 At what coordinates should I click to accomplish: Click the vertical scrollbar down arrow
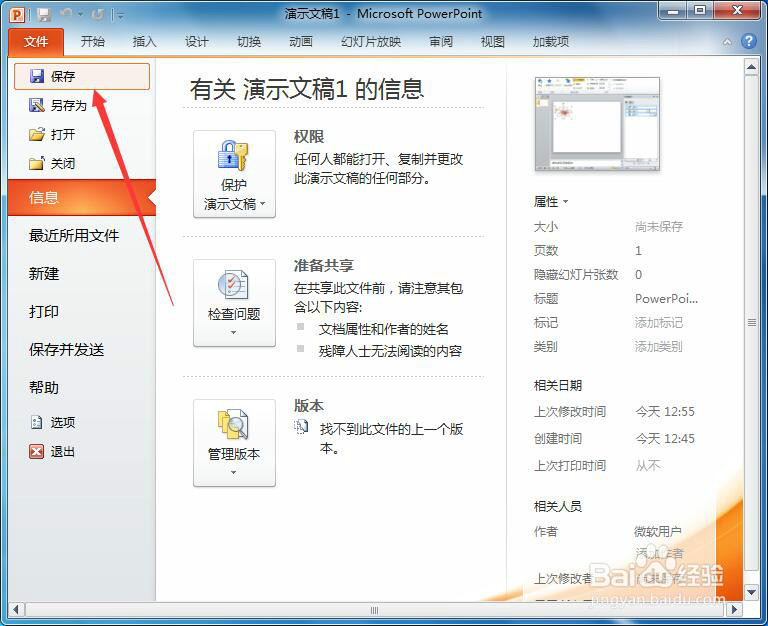coord(751,592)
